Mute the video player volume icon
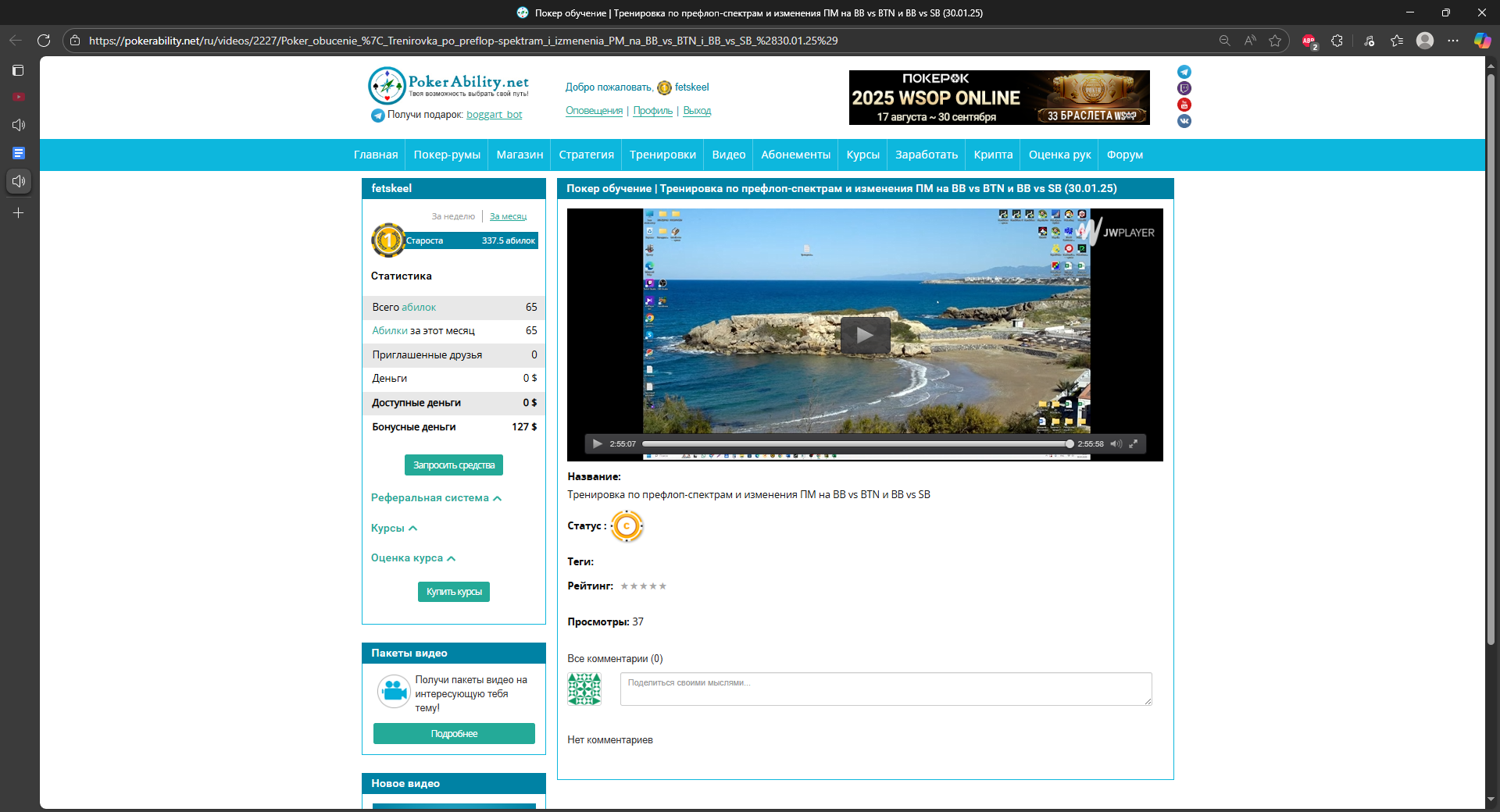Image resolution: width=1500 pixels, height=812 pixels. click(x=1116, y=443)
